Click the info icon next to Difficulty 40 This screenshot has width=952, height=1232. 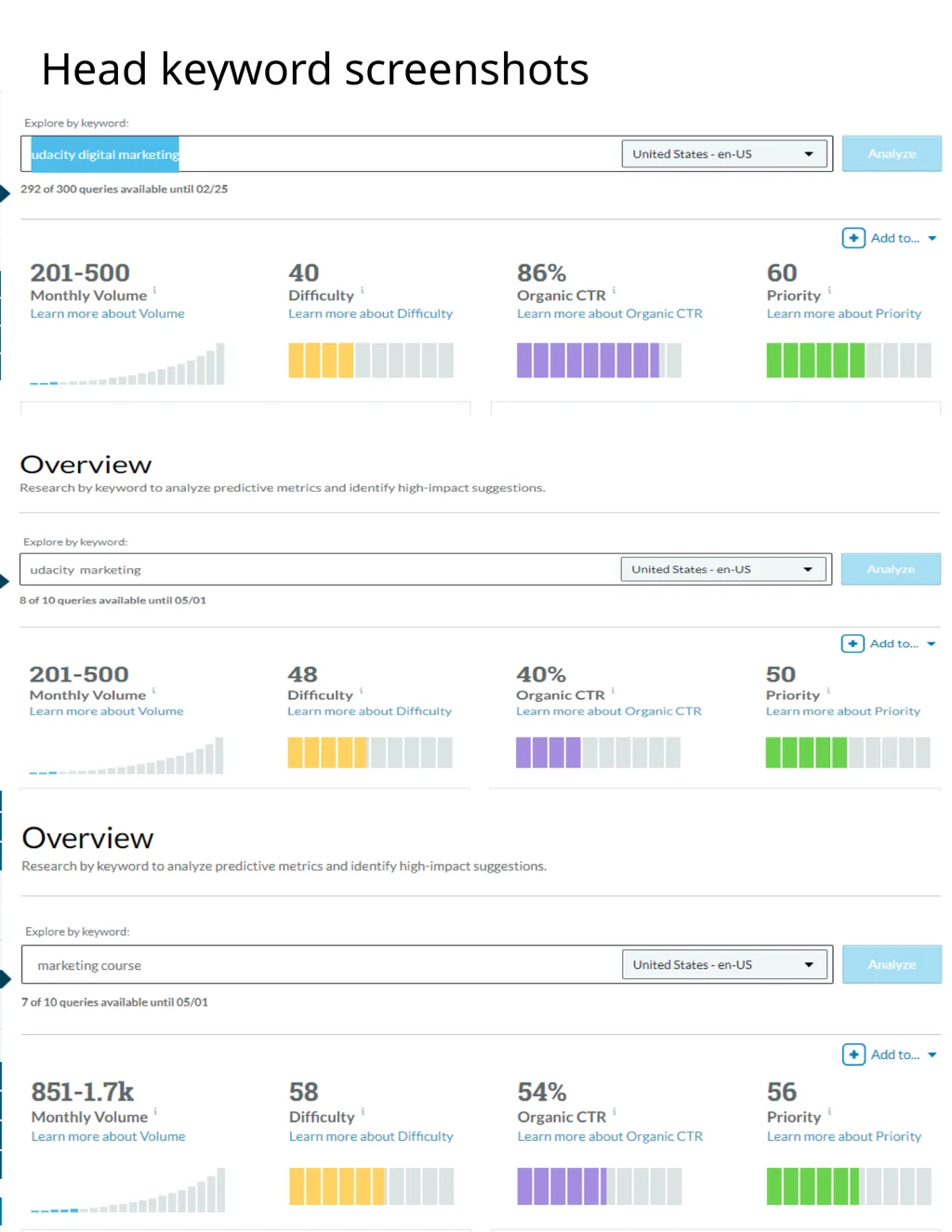point(363,290)
